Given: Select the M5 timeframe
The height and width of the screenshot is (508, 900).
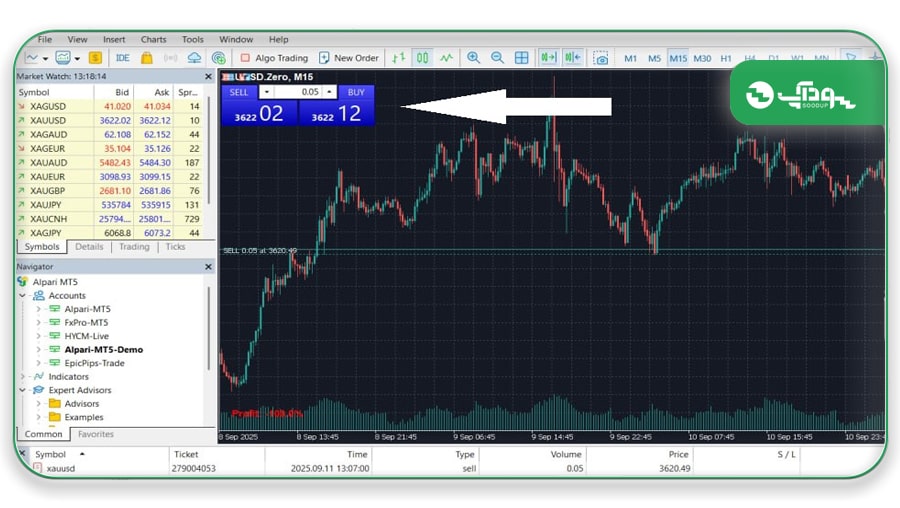Looking at the screenshot, I should [654, 58].
